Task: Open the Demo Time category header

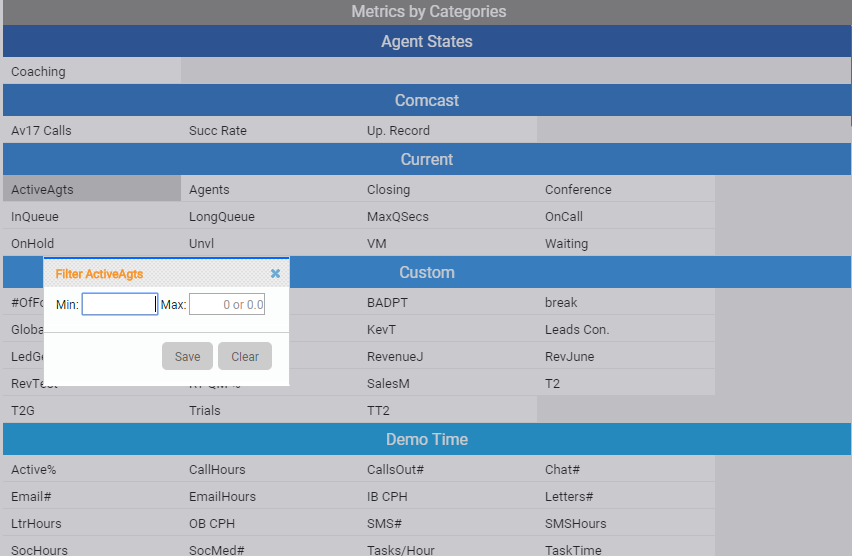Action: click(x=426, y=440)
